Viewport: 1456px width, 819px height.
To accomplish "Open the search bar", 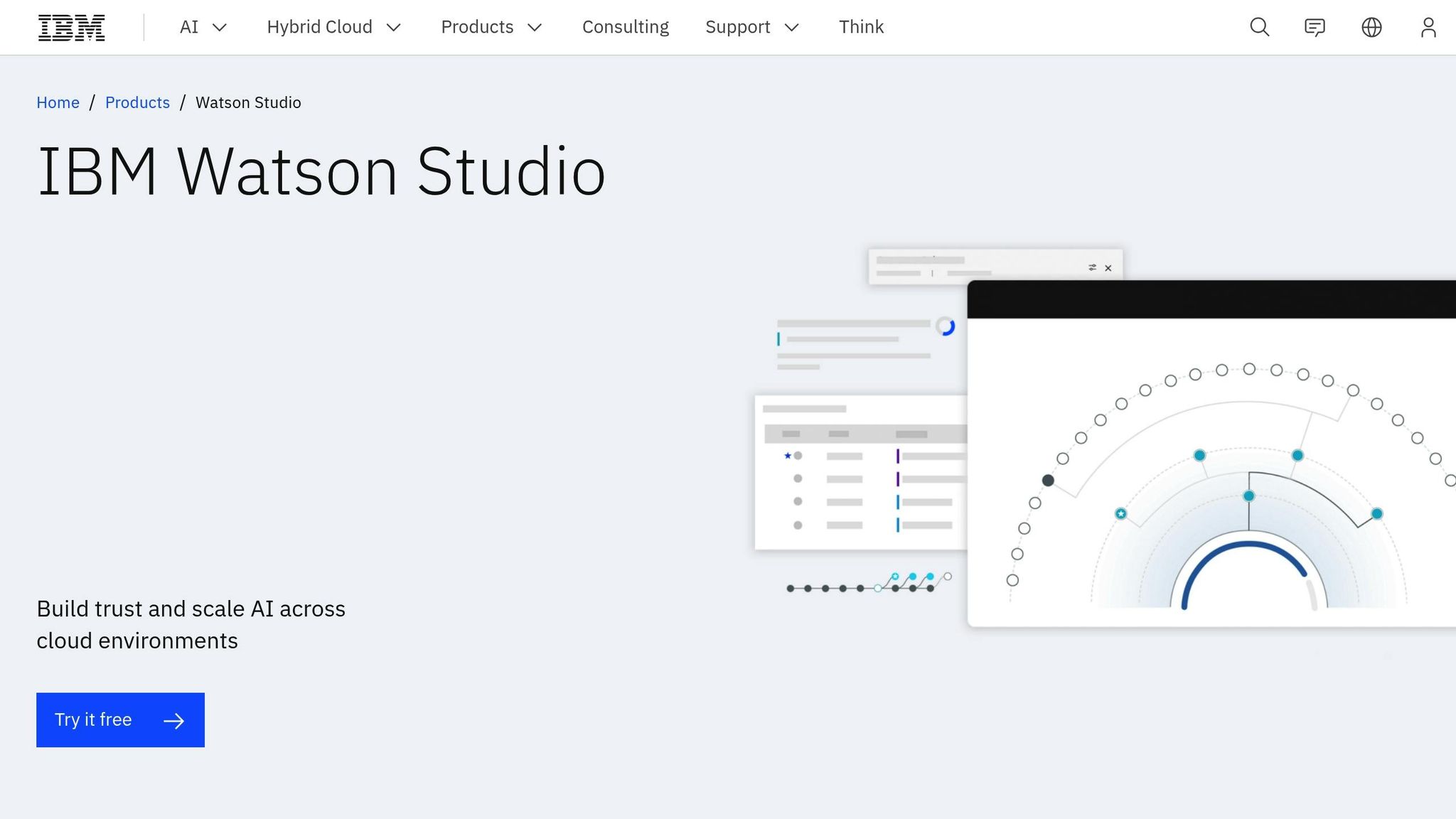I will pos(1258,27).
